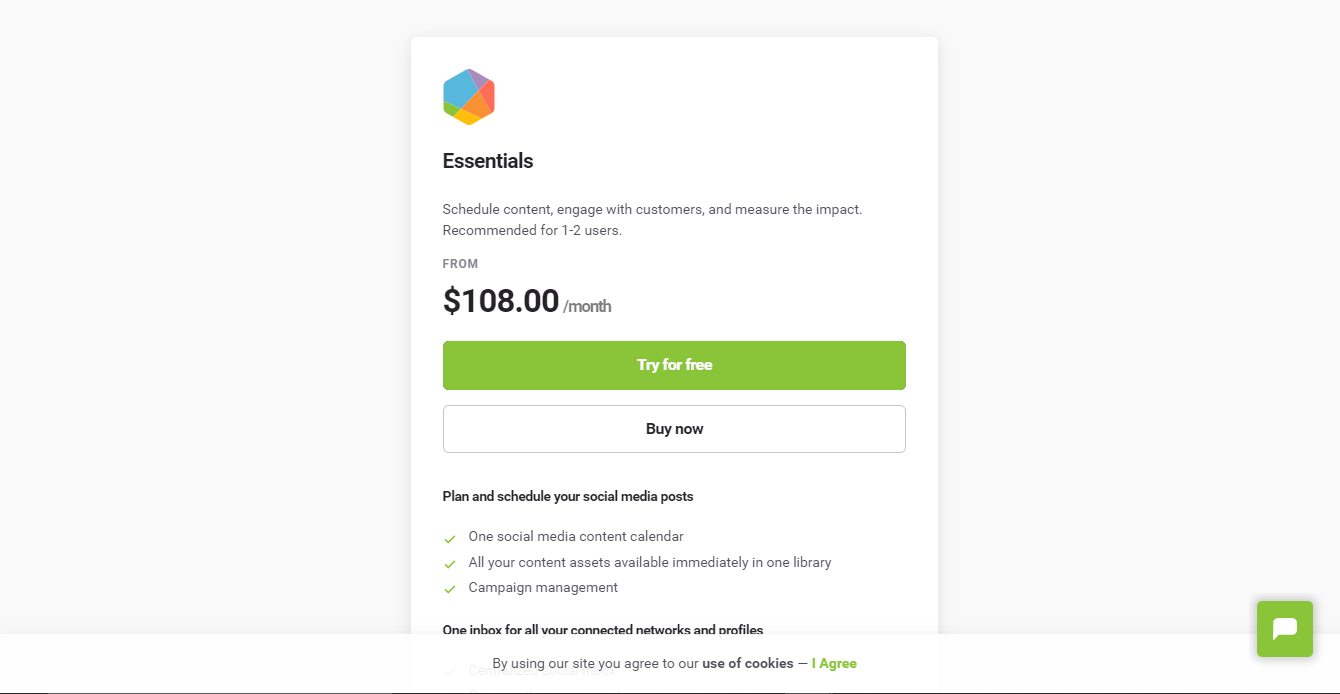
Task: Select All your content assets list item
Action: (650, 563)
